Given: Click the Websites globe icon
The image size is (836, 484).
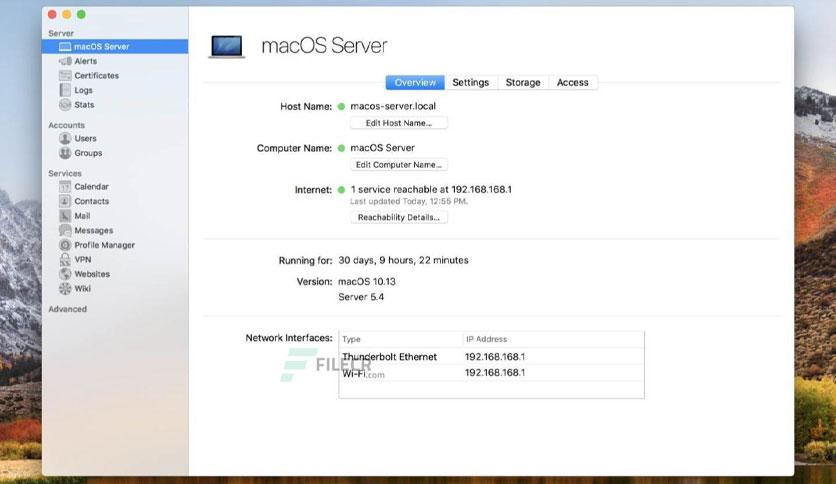Looking at the screenshot, I should (65, 273).
